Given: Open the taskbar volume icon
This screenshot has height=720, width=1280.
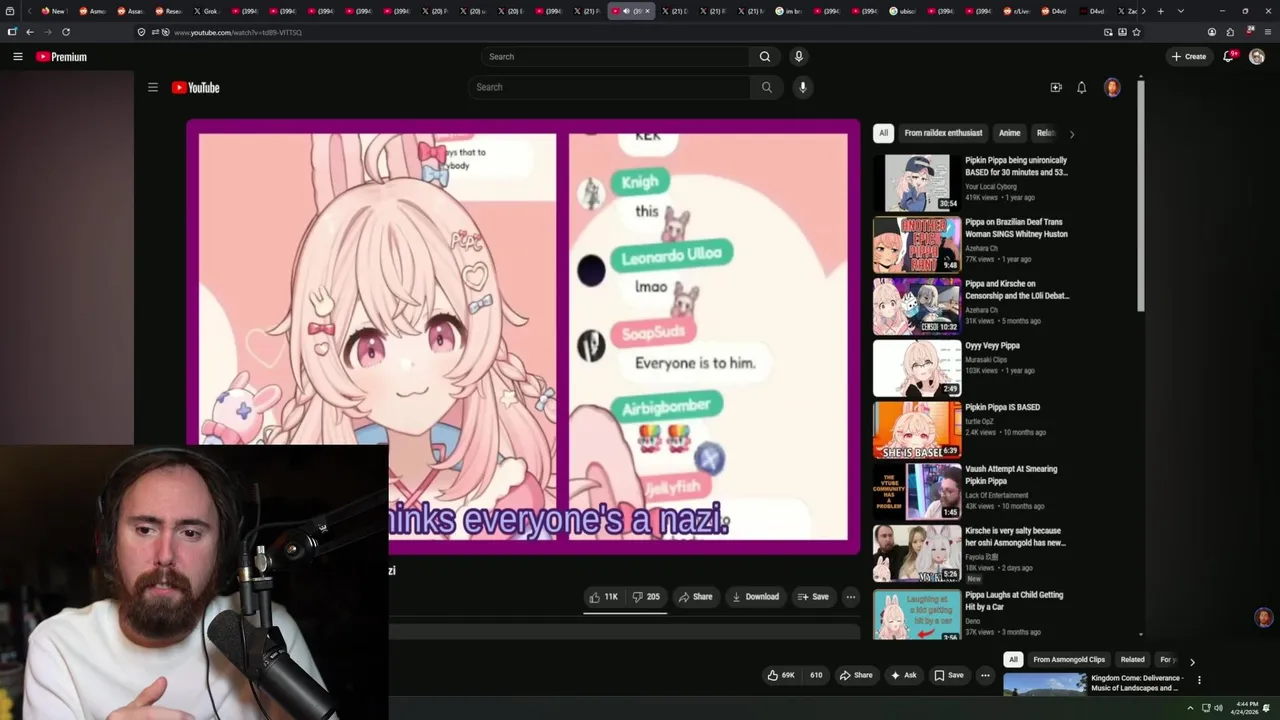Looking at the screenshot, I should tap(1219, 708).
